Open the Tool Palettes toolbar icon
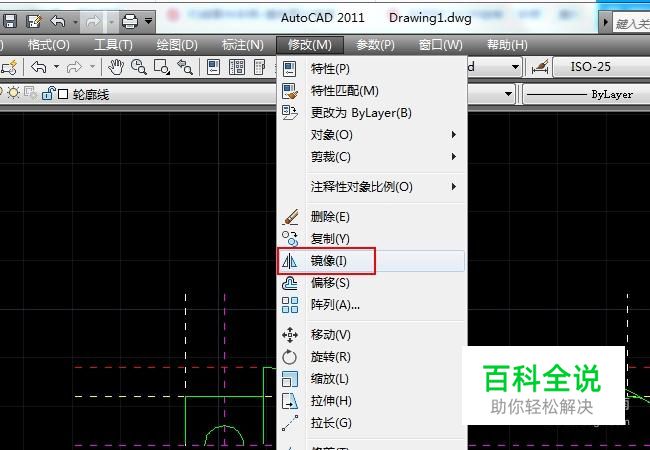 tap(260, 67)
